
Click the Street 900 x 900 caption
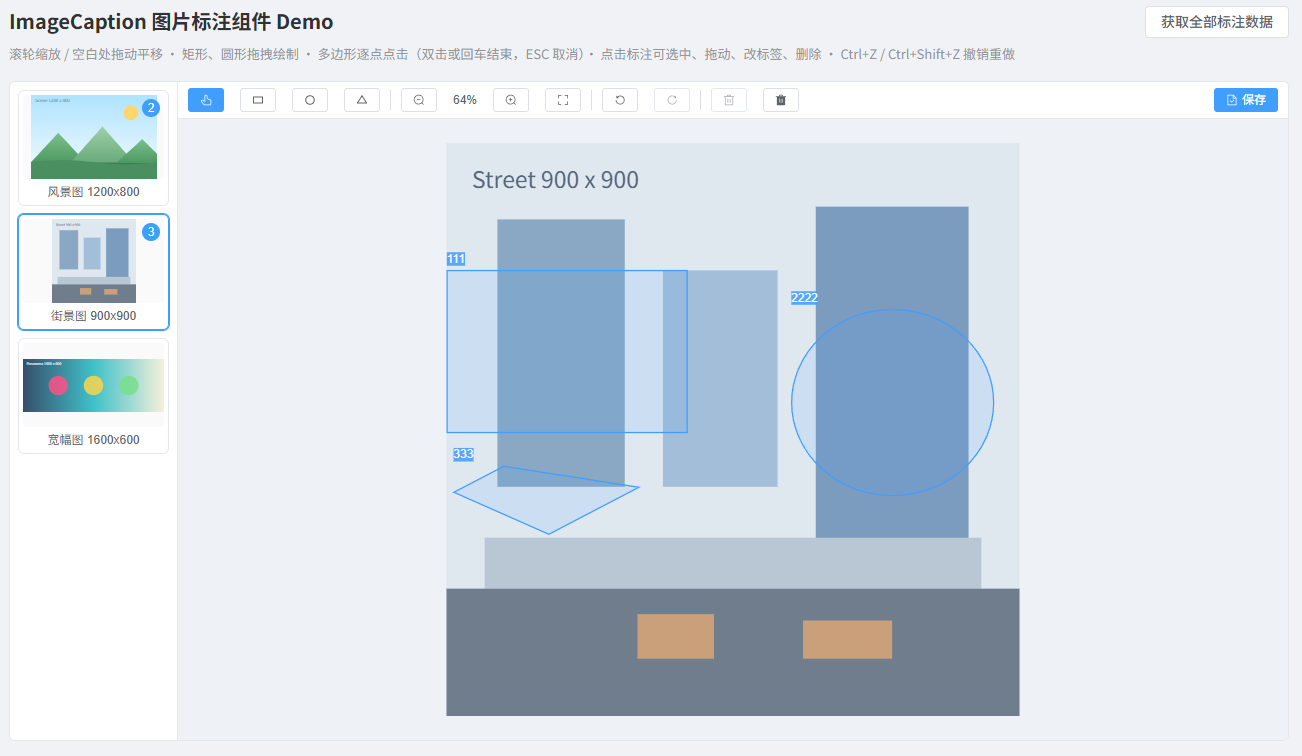coord(555,180)
